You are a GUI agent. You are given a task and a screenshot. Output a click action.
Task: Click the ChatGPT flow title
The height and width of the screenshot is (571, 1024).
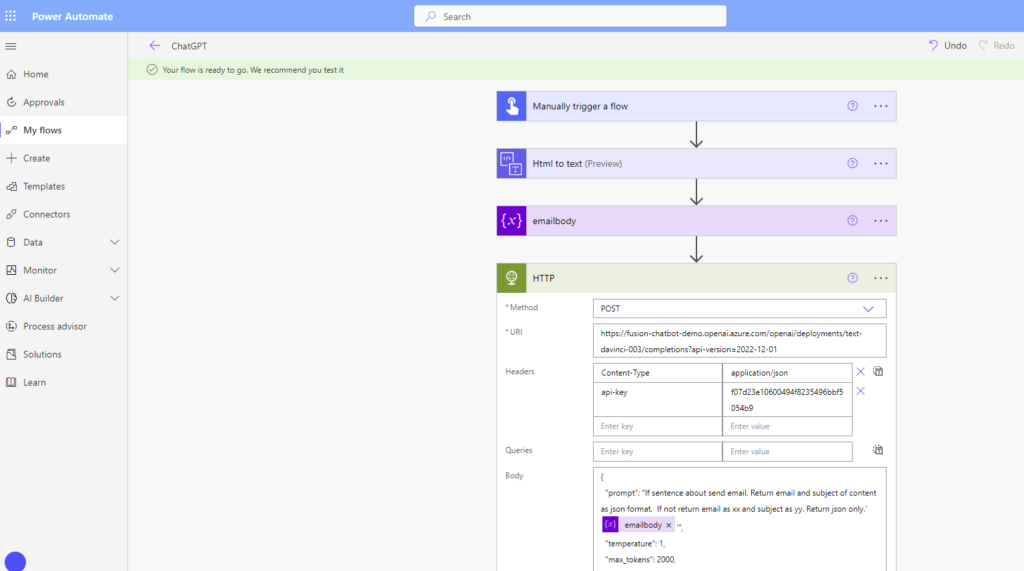click(189, 46)
